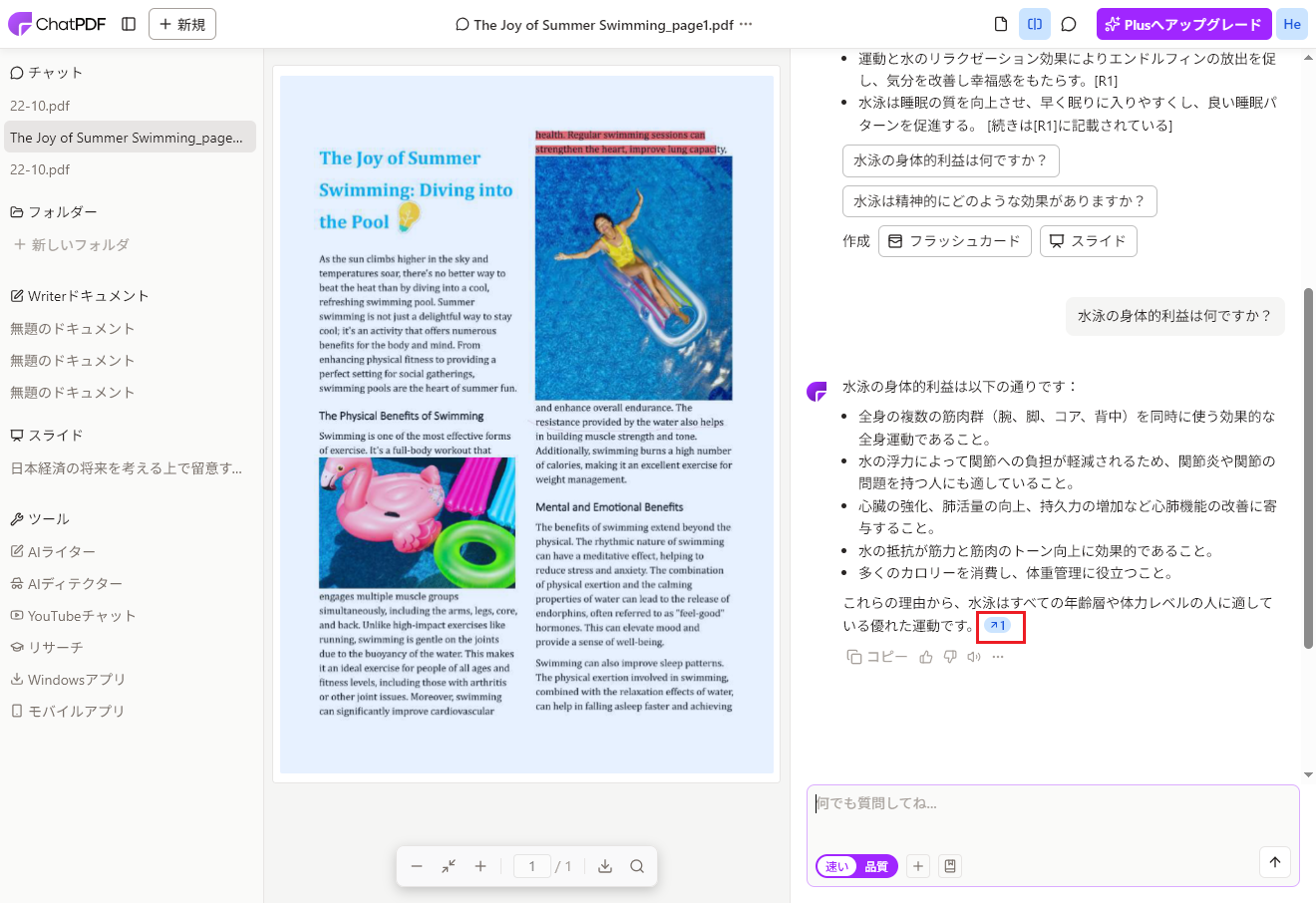Select The Joy of Summer Swimming_page chat
Viewport: 1316px width, 903px height.
[130, 138]
